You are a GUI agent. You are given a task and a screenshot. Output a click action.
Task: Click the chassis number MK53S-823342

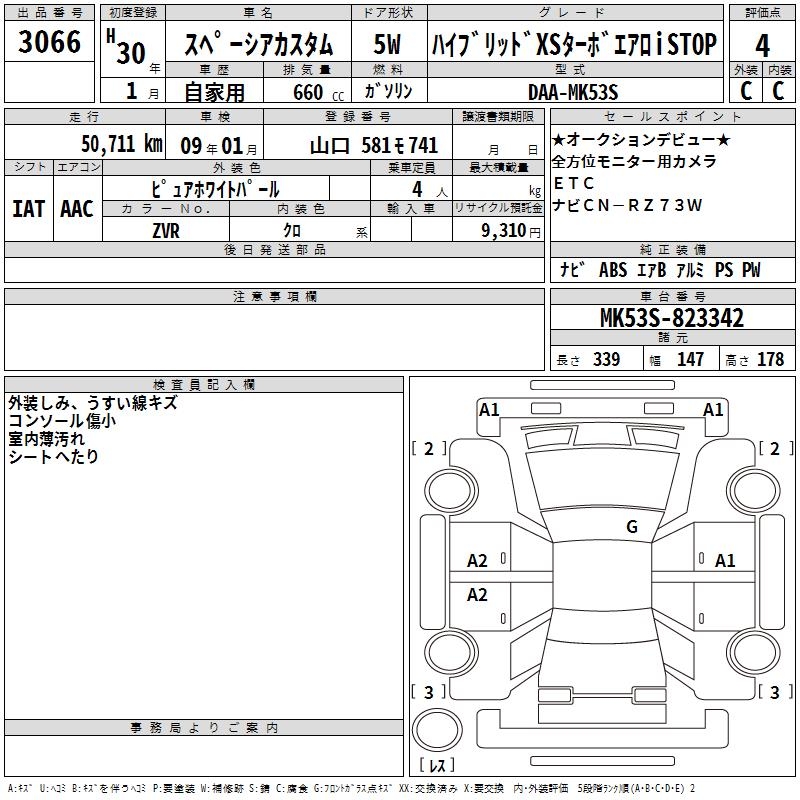[x=671, y=318]
